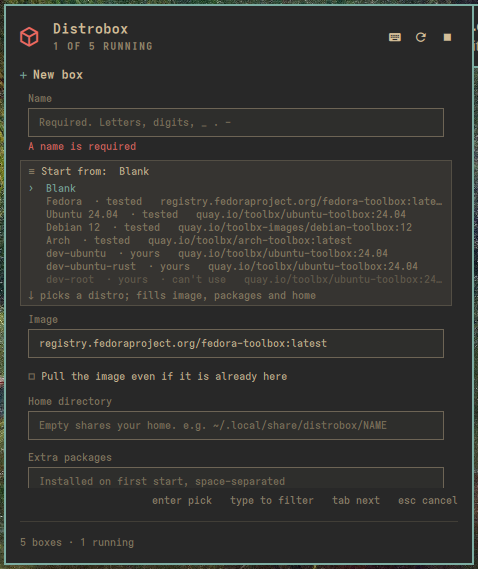Click the plus icon beside New box

(23, 75)
